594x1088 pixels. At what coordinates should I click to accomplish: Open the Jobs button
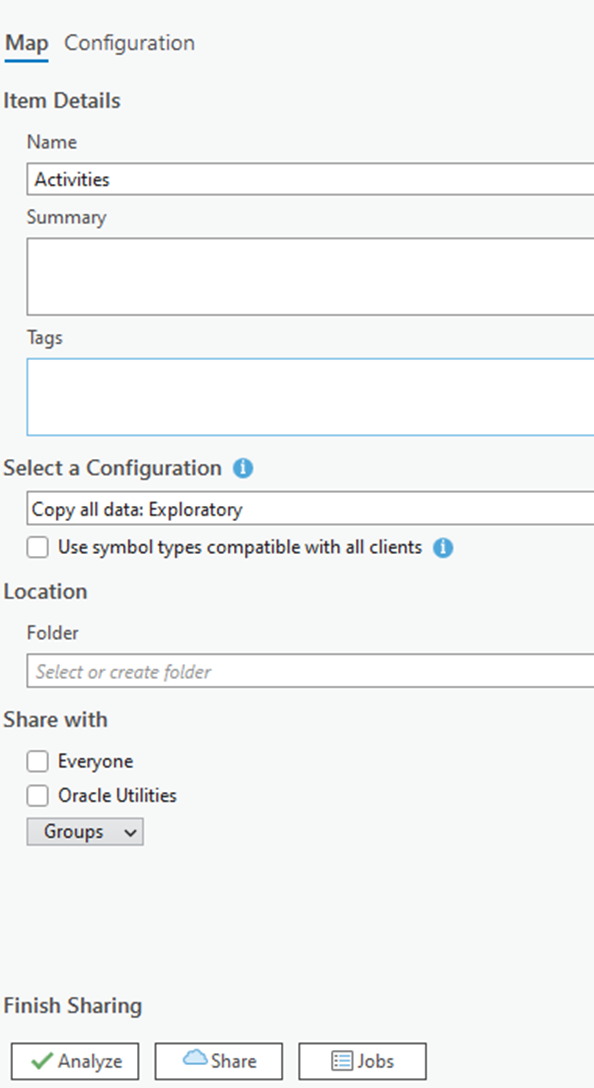click(362, 1062)
